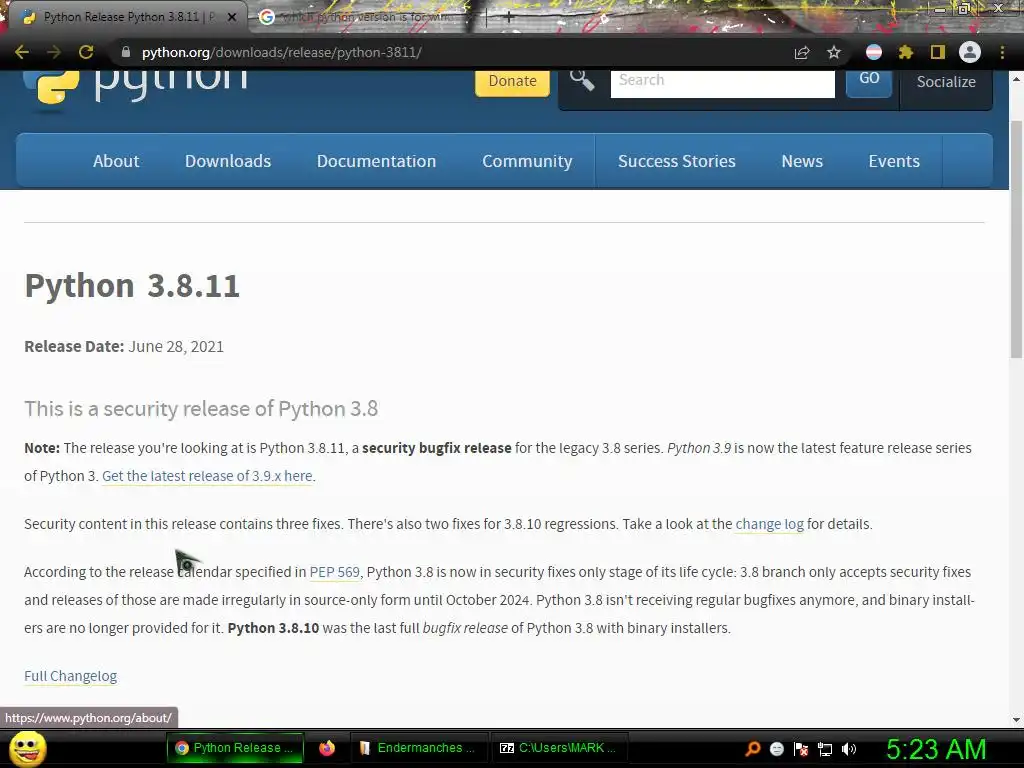Click 'This is a security release of Python 3.8' heading

coord(201,409)
